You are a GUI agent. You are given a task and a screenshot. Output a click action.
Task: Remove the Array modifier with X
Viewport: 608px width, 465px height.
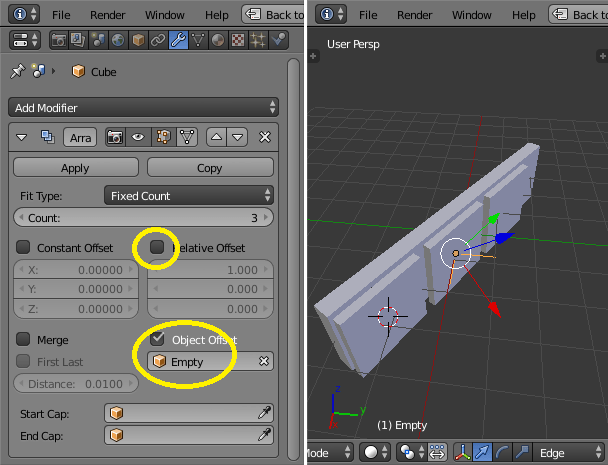(265, 137)
